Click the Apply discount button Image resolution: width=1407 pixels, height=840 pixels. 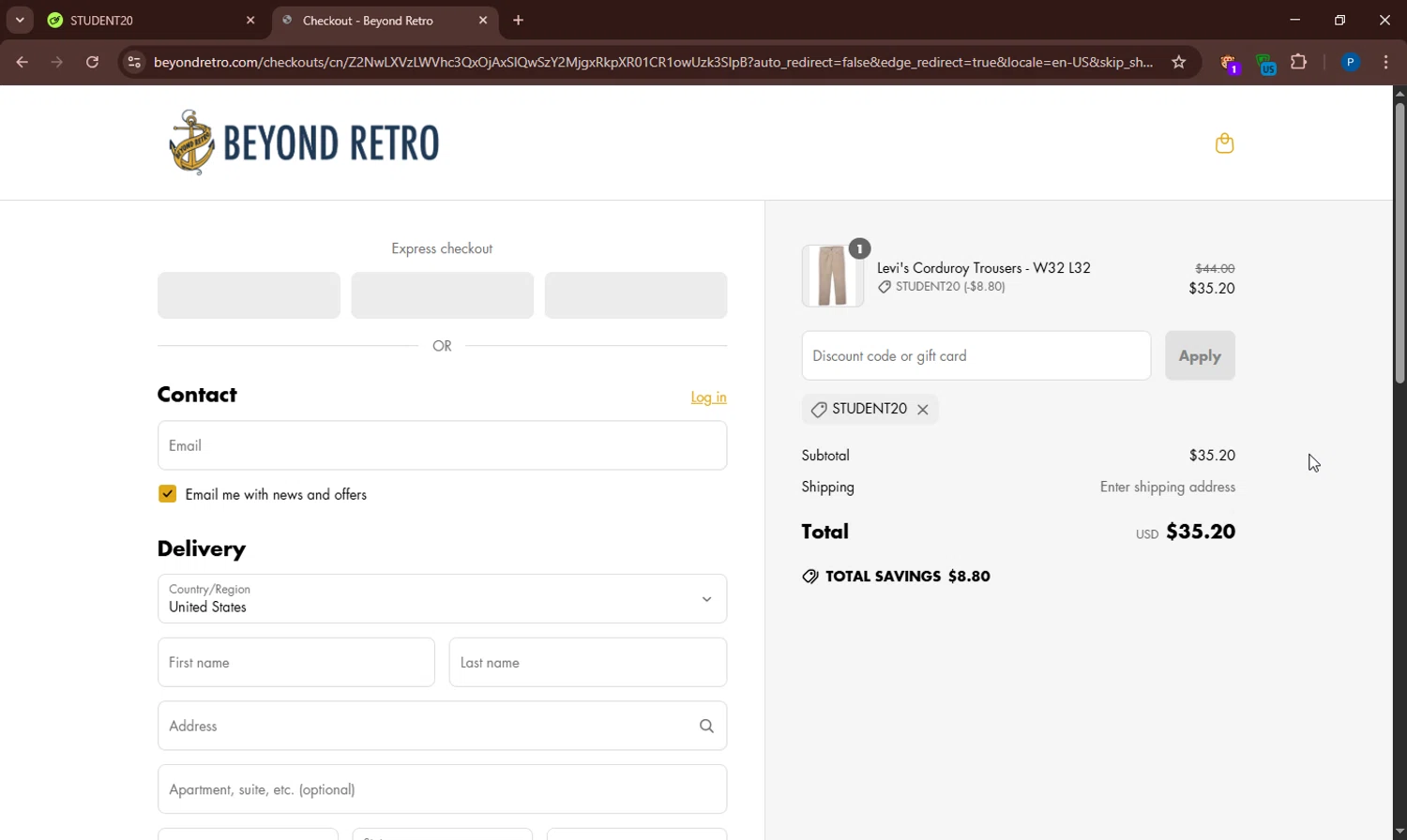coord(1200,355)
